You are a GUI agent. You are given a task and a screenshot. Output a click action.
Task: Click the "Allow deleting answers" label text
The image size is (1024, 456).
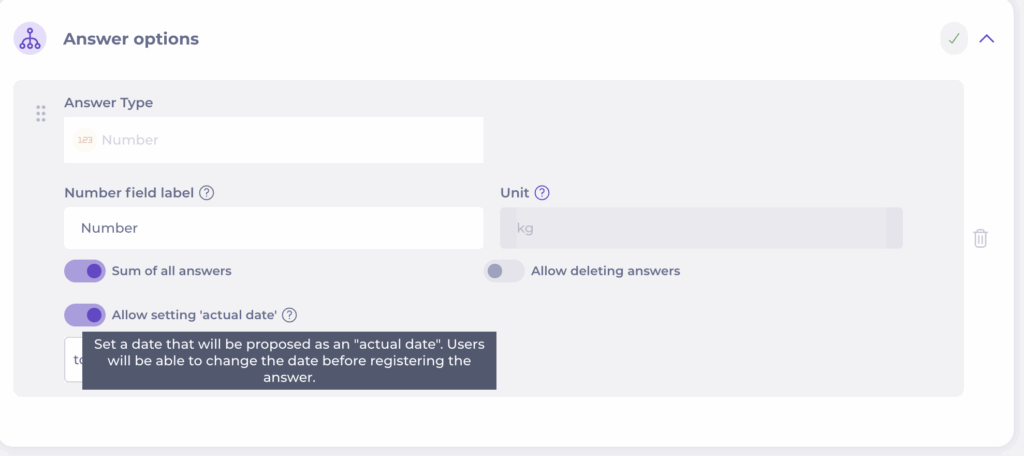605,271
